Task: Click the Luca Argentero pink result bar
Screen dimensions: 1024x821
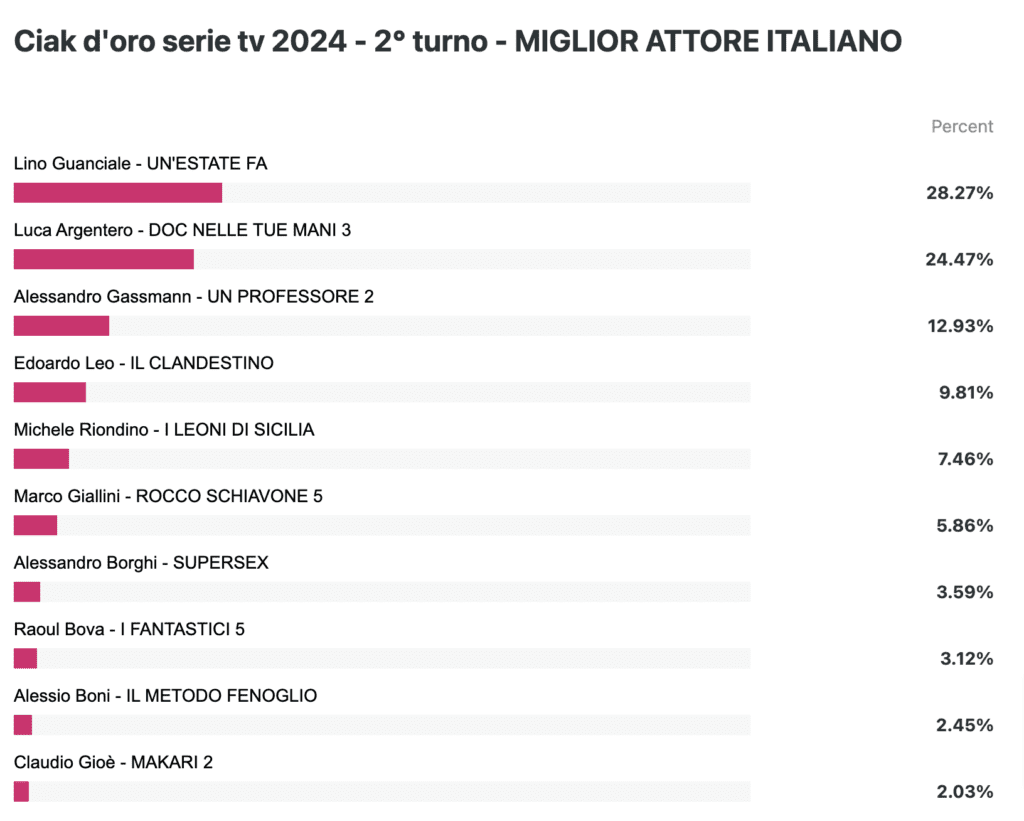Action: click(104, 259)
